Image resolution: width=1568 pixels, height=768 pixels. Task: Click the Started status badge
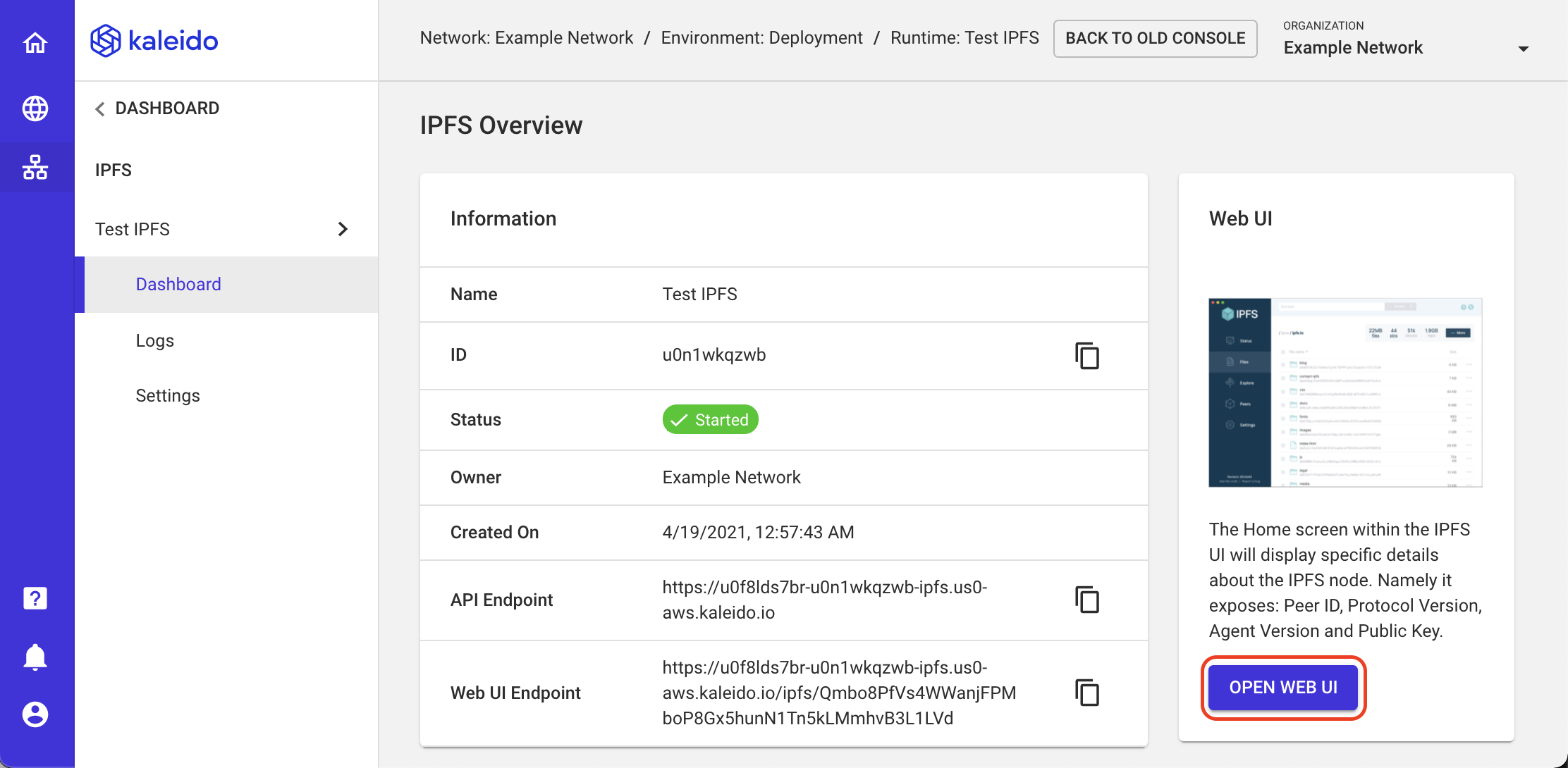point(711,420)
